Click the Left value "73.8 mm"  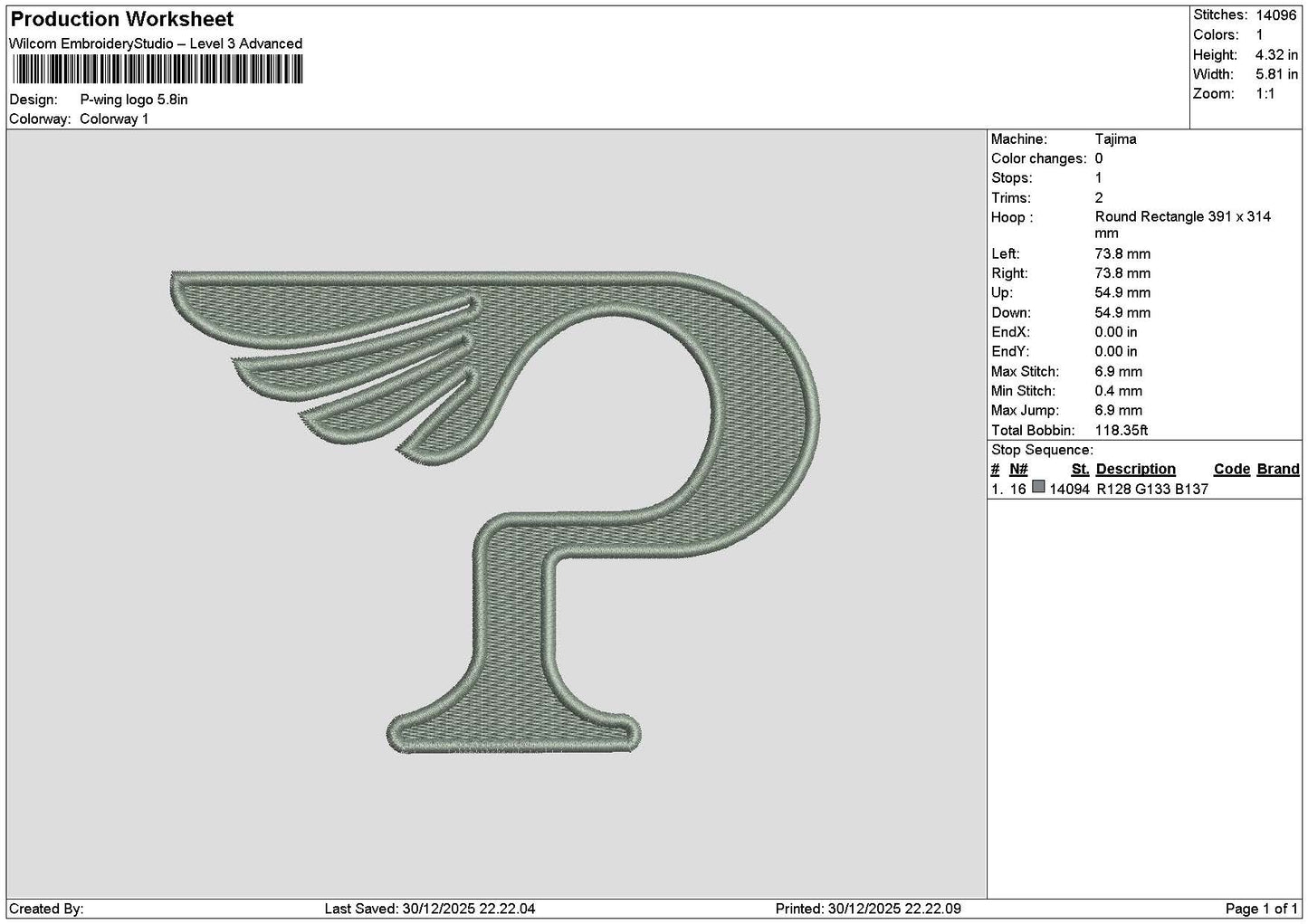pos(1122,253)
